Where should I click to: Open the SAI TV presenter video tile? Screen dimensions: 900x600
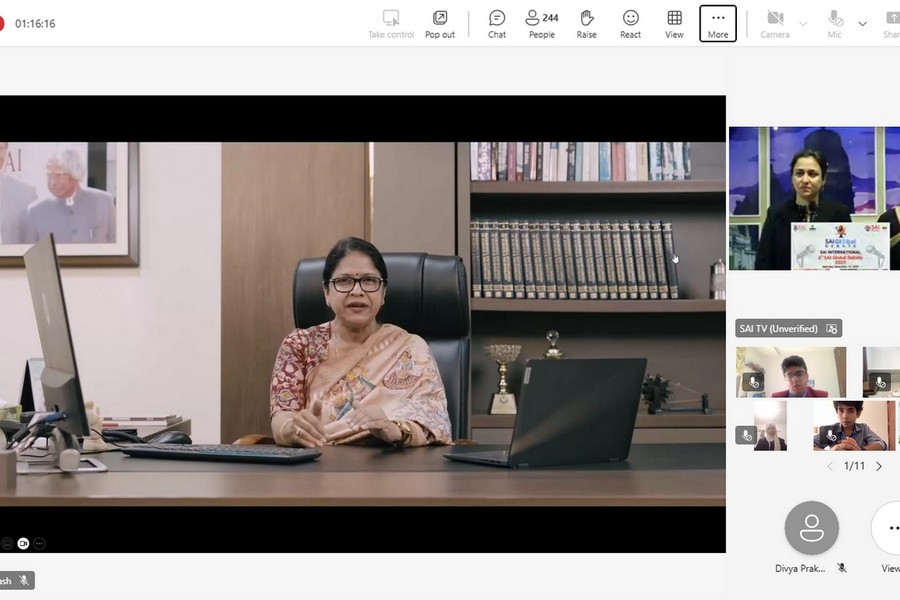(x=812, y=198)
